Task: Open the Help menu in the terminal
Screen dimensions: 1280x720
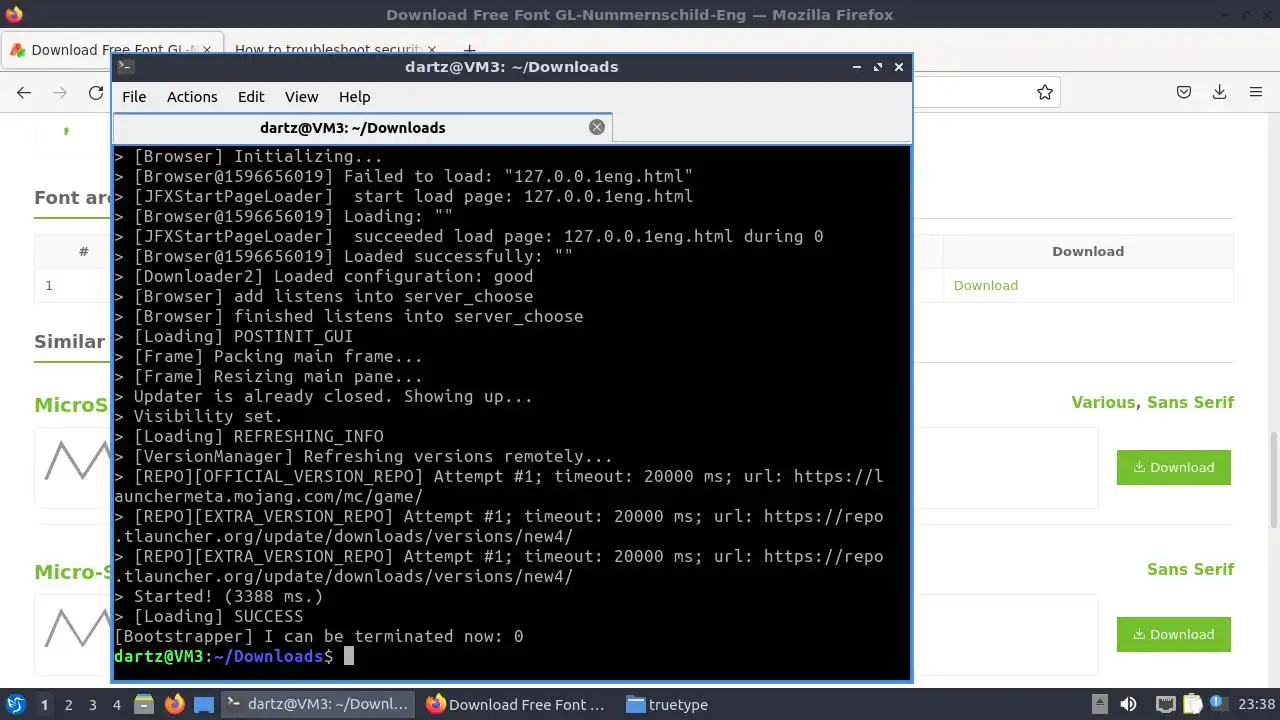Action: coord(354,97)
